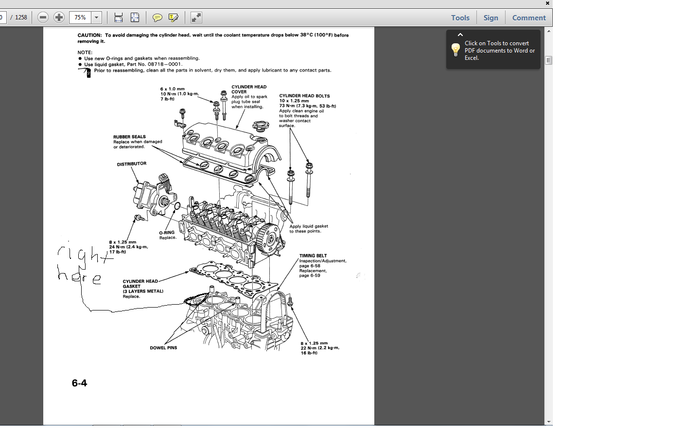Click the 'DOWEL PINS' label
700x438 pixels.
(163, 348)
